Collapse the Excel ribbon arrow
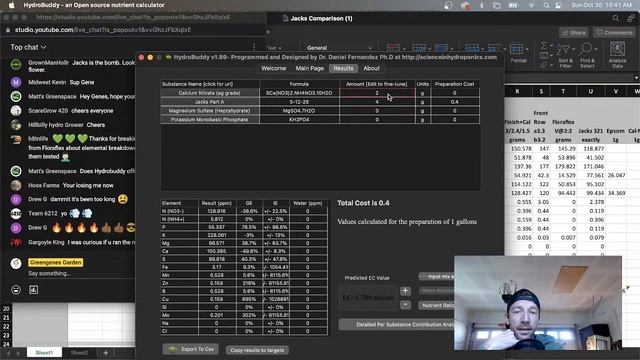Viewport: 640px width, 360px height. (636, 77)
